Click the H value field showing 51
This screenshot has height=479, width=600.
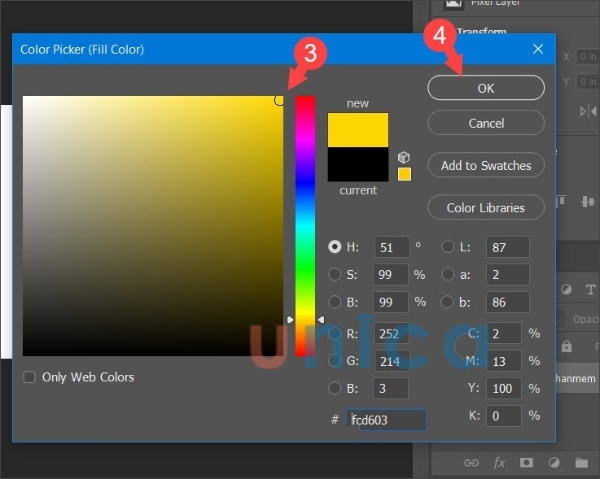coord(391,247)
